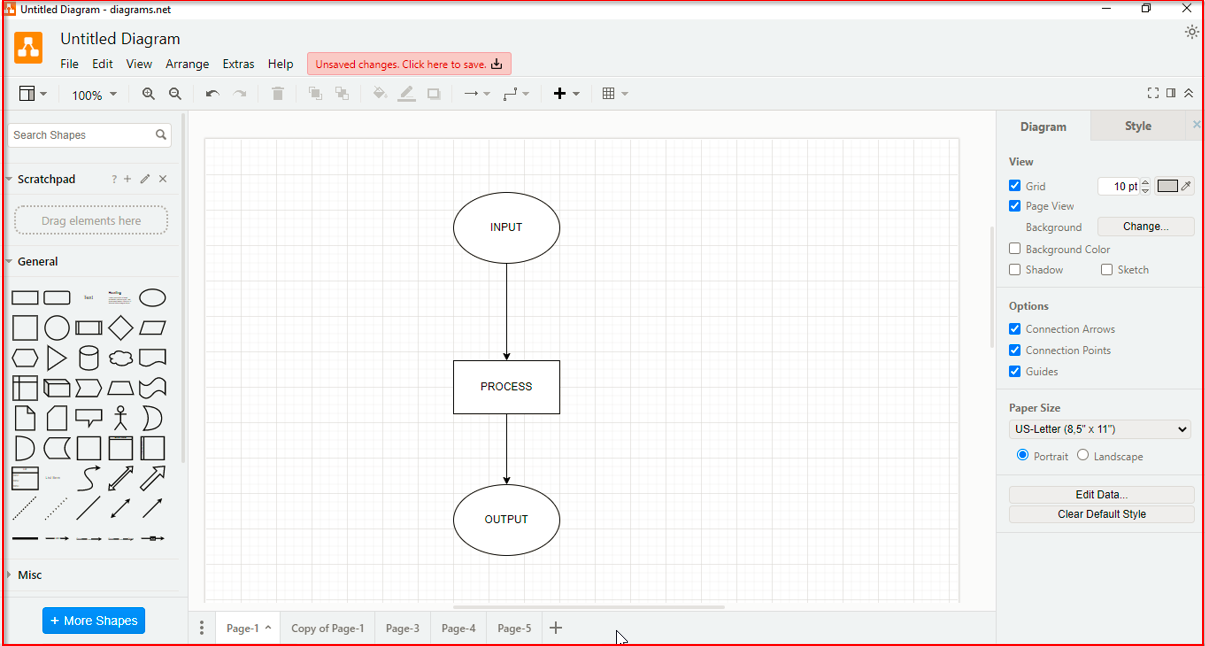The image size is (1205, 646).
Task: Click the Undo arrow in toolbar
Action: point(212,94)
